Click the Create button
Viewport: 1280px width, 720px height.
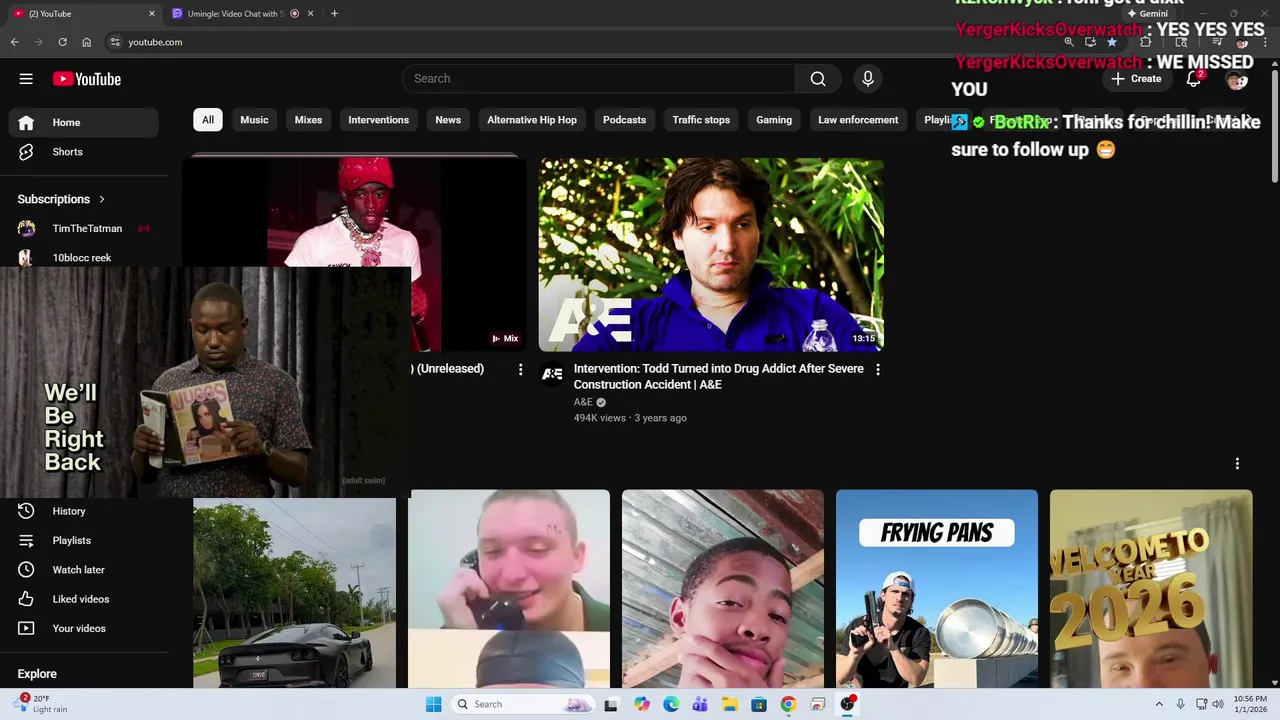pos(1136,79)
